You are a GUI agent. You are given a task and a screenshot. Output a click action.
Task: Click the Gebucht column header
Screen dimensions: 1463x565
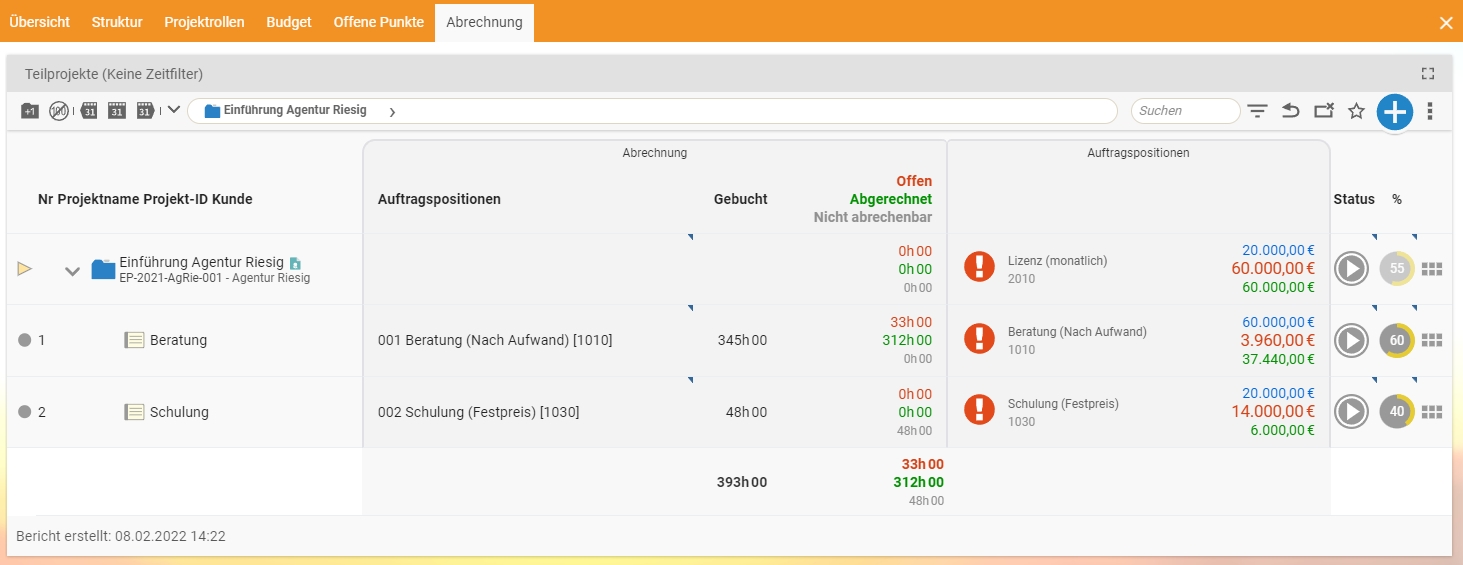pos(741,199)
